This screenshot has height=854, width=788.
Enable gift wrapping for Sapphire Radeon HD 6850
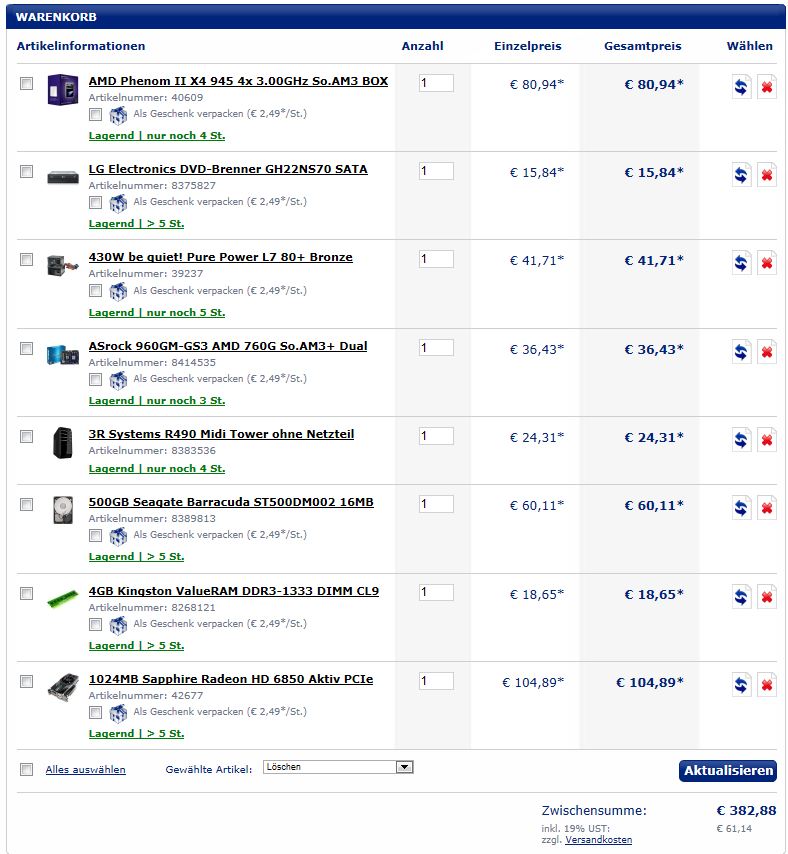point(95,712)
